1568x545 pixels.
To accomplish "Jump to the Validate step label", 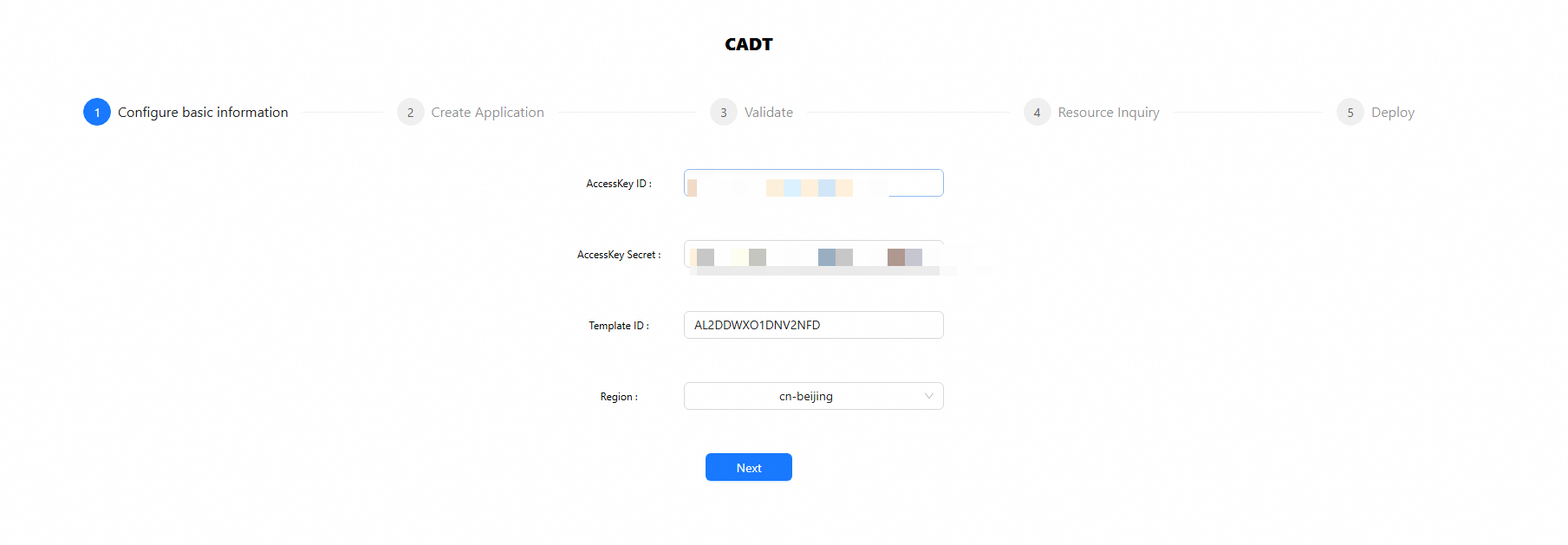I will [768, 113].
